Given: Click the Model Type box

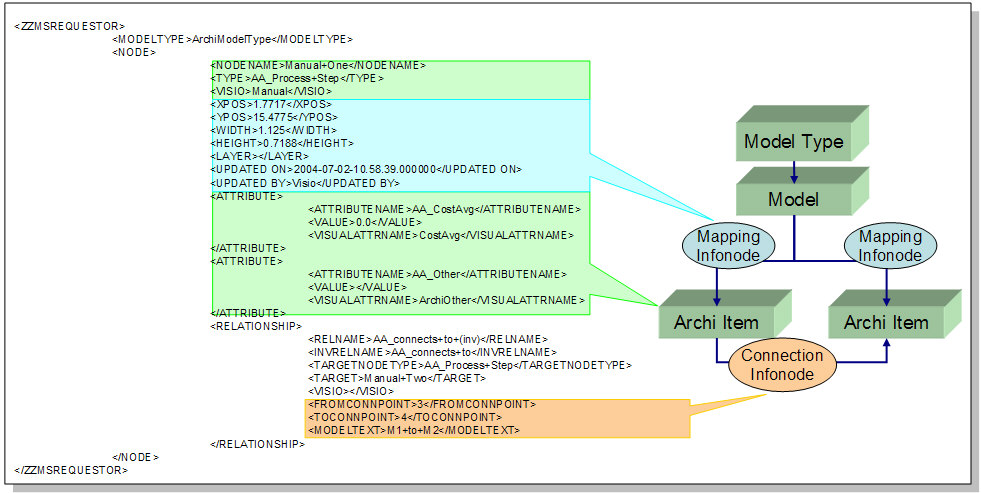Looking at the screenshot, I should click(794, 142).
